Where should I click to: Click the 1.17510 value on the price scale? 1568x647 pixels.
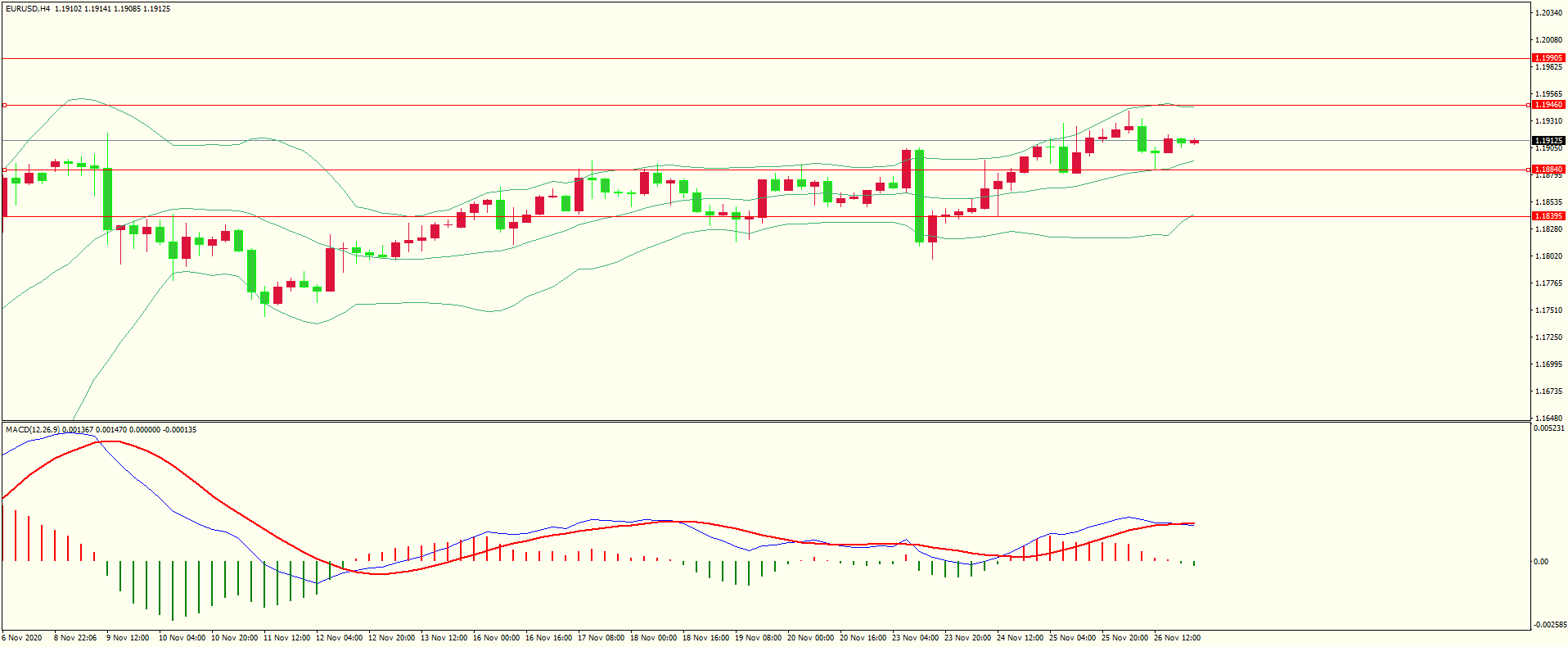1549,310
